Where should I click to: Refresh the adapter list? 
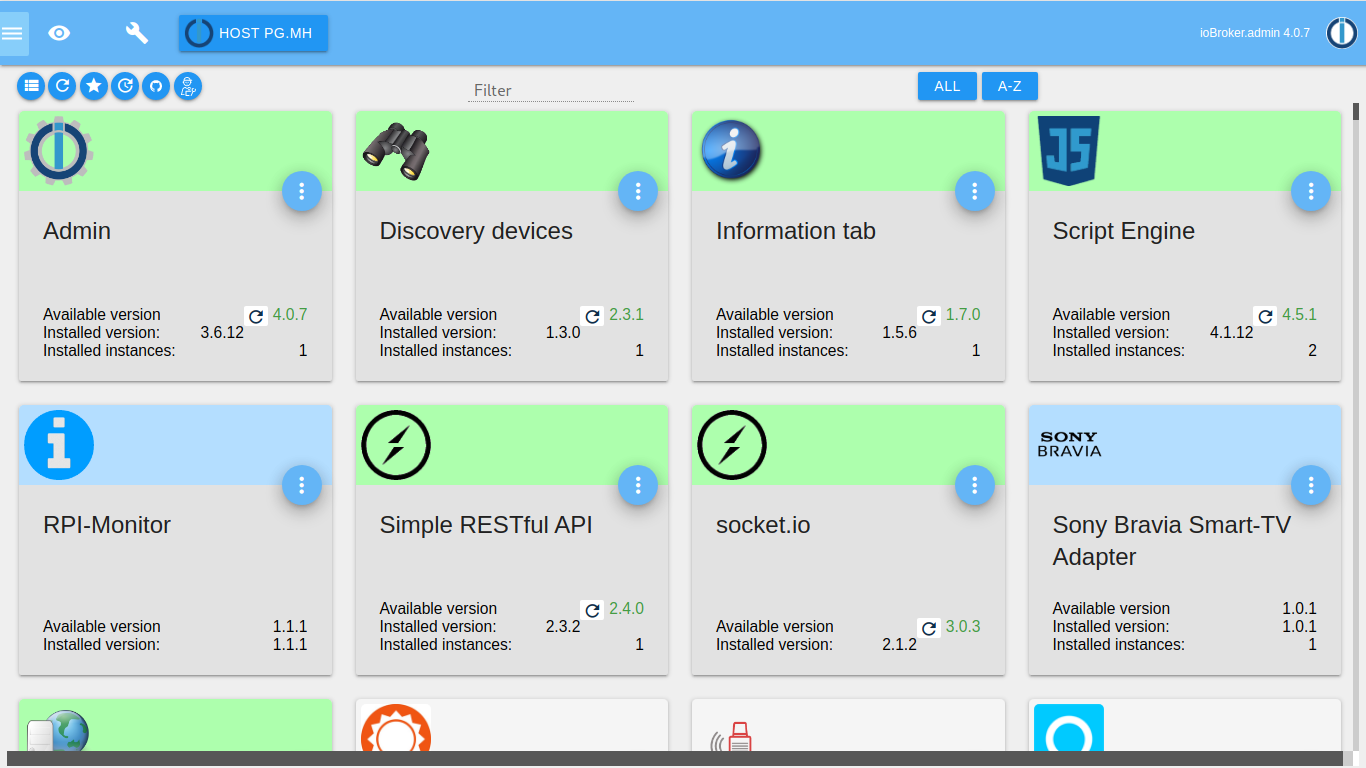pyautogui.click(x=62, y=86)
